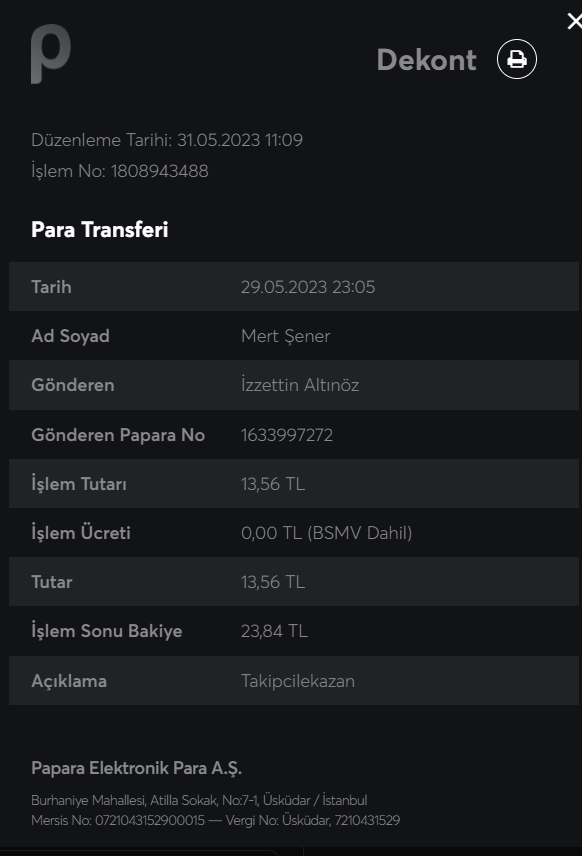Select the Açıklama text Takipcilekazan
This screenshot has height=856, width=582.
pos(298,681)
